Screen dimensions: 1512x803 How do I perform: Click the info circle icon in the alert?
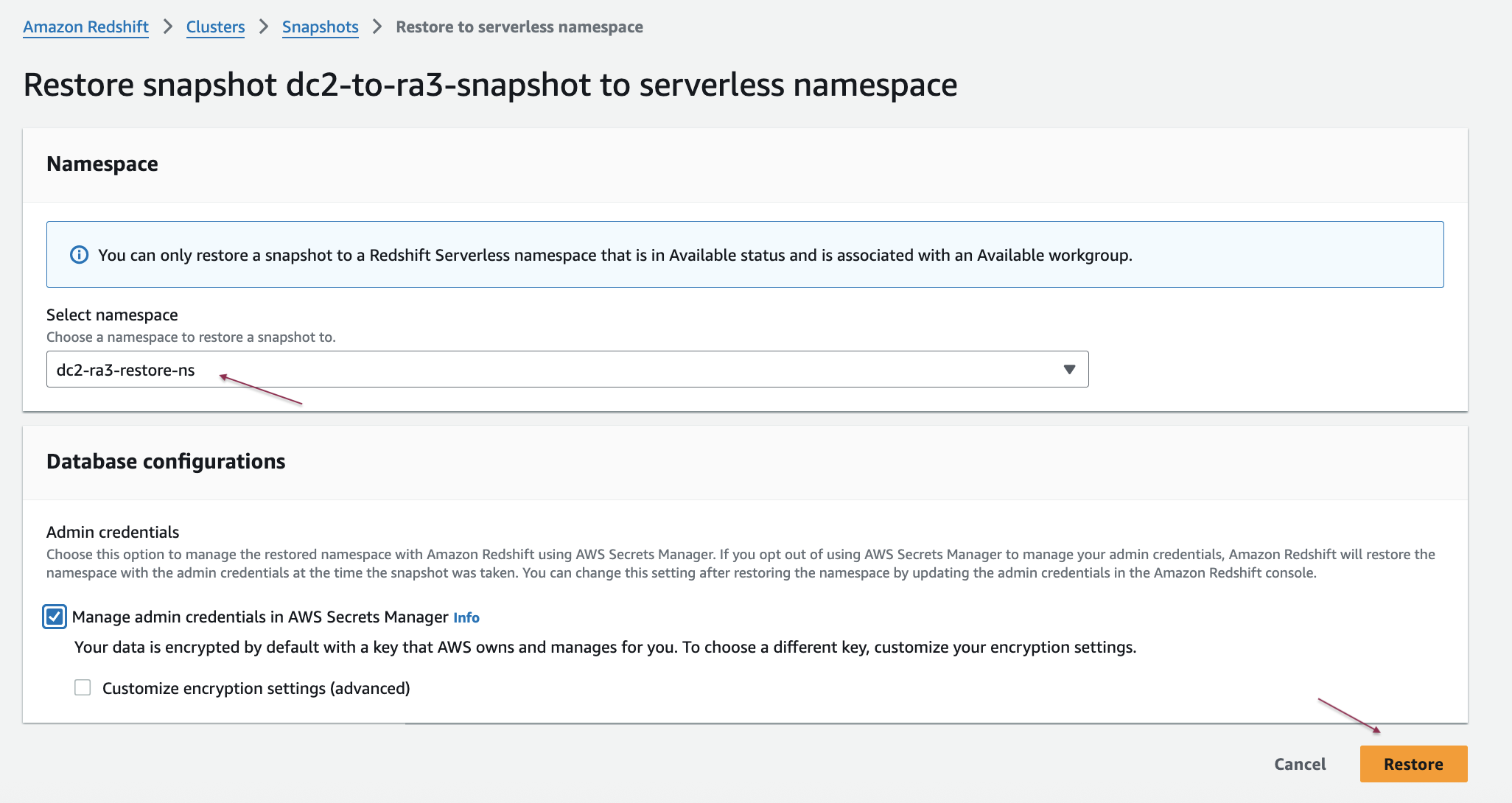(x=79, y=255)
